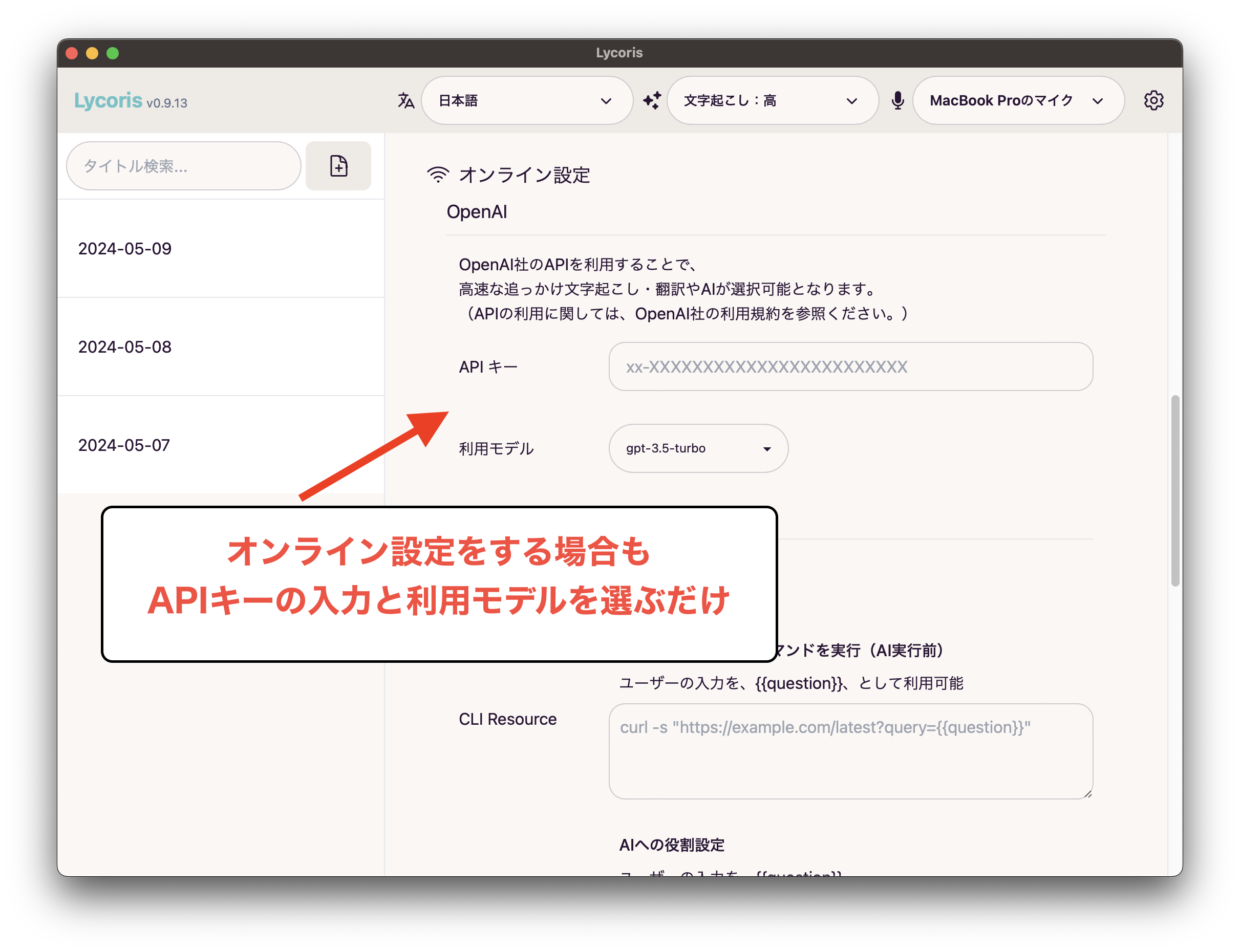The image size is (1240, 952).
Task: Click the settings panel vertical scrollbar
Action: click(1175, 491)
